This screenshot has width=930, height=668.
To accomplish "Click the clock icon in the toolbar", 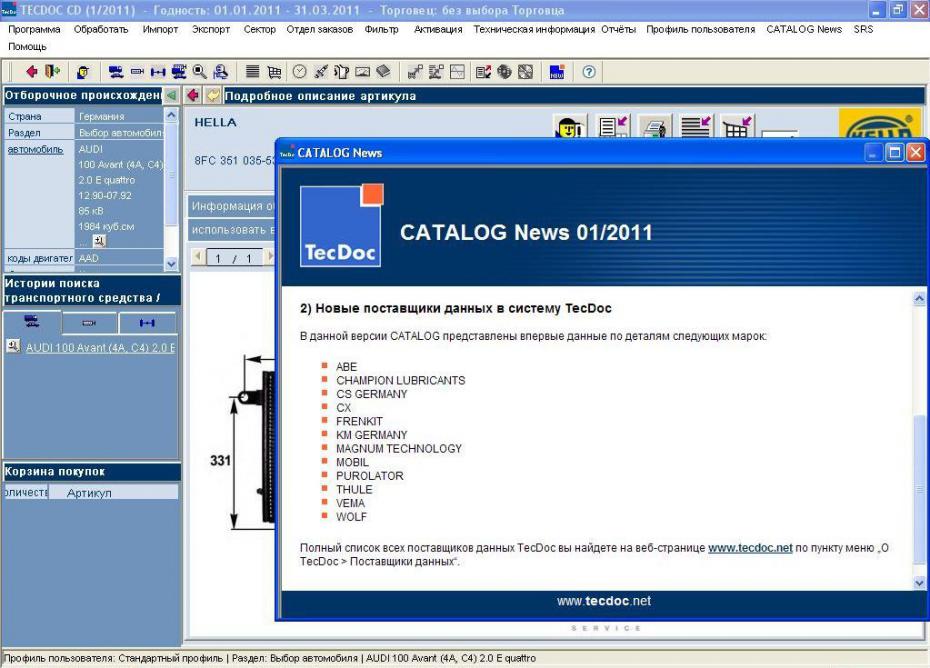I will 300,72.
